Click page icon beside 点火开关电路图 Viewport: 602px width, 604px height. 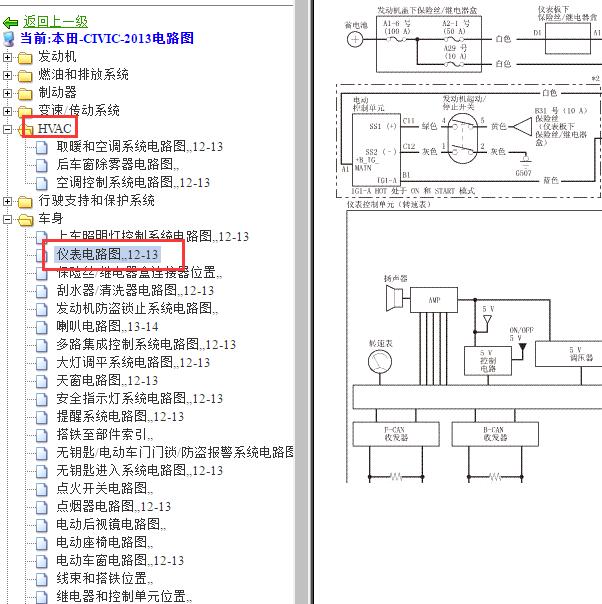coord(42,490)
